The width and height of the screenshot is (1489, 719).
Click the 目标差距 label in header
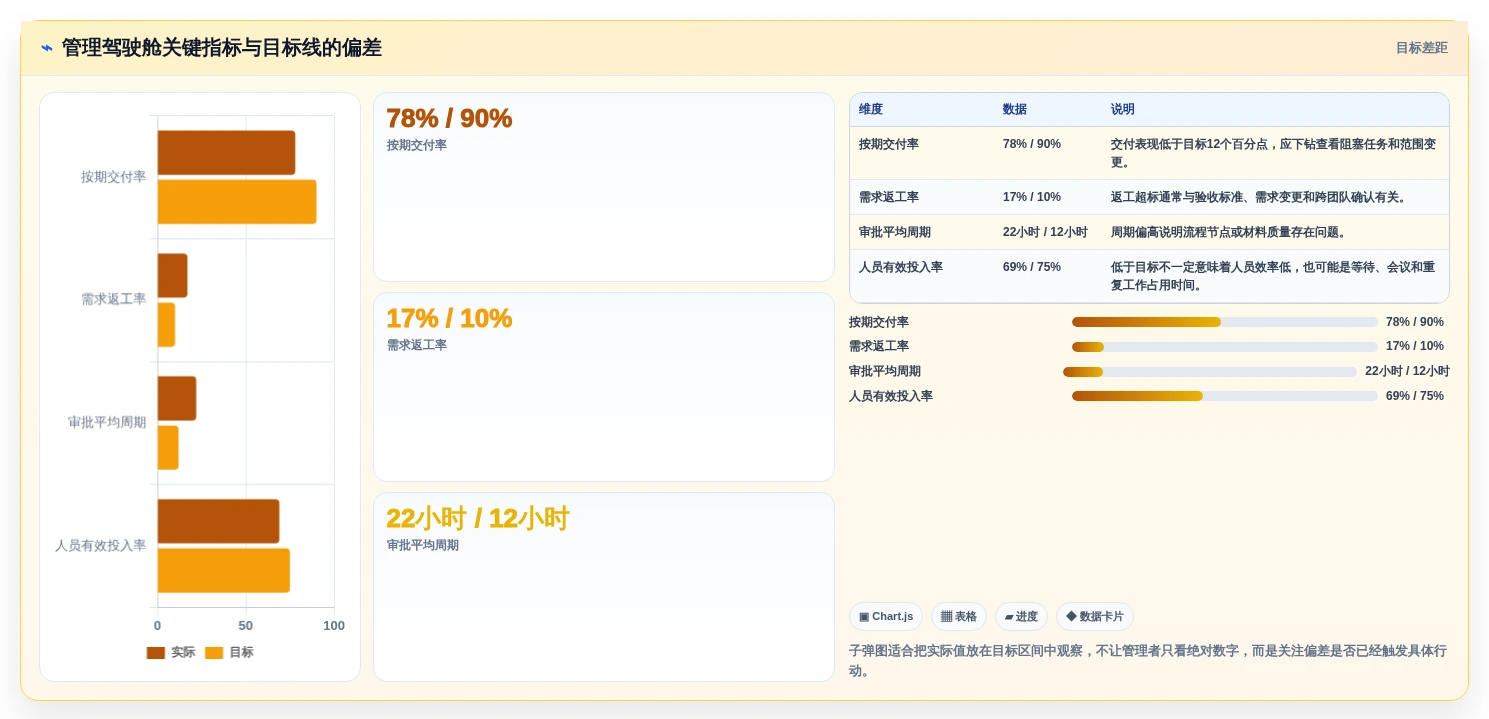(1421, 48)
